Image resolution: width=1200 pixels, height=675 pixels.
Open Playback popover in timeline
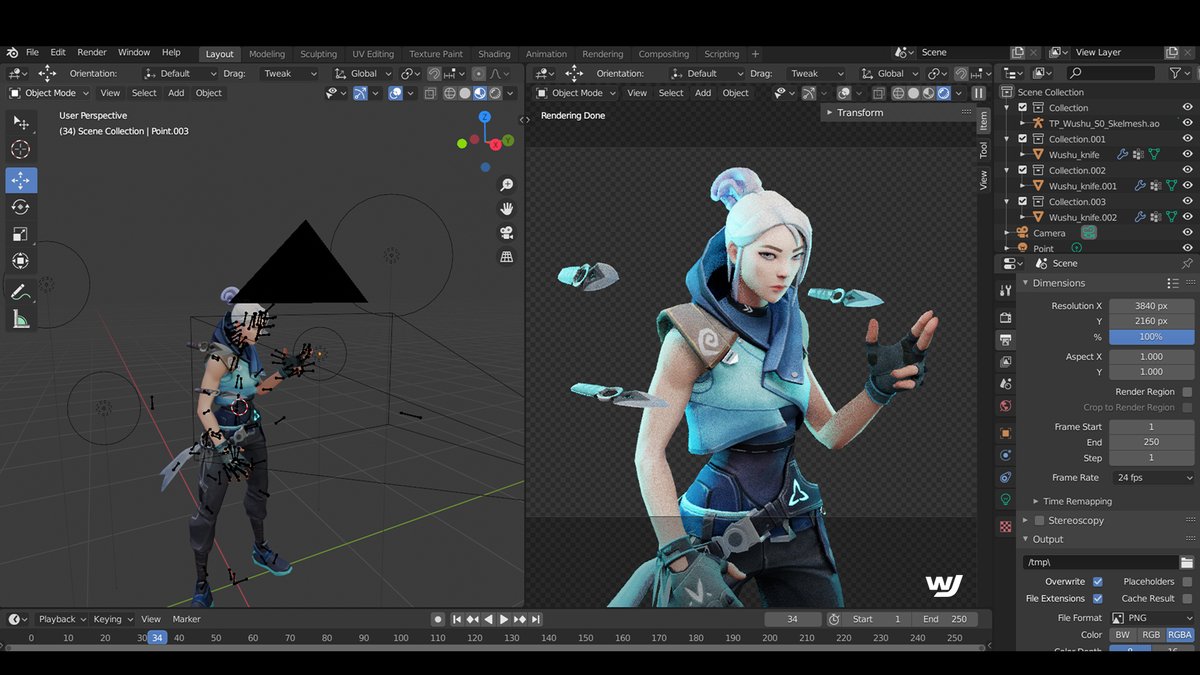click(62, 619)
